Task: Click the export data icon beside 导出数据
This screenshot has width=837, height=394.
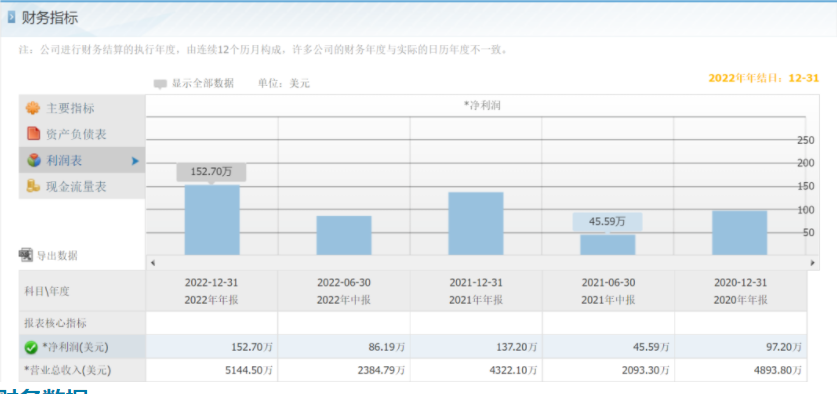Action: tap(26, 255)
